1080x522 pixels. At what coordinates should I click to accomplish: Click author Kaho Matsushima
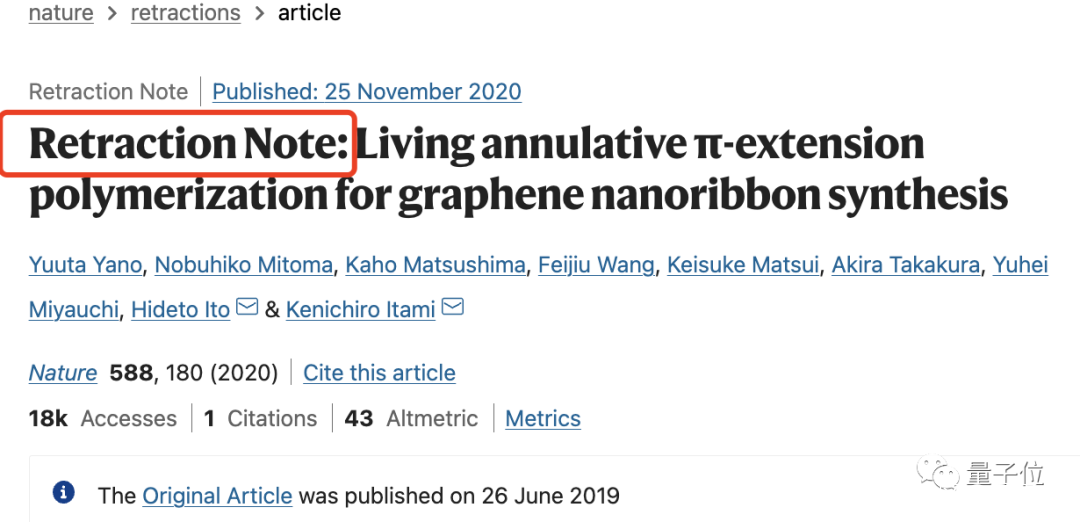435,265
